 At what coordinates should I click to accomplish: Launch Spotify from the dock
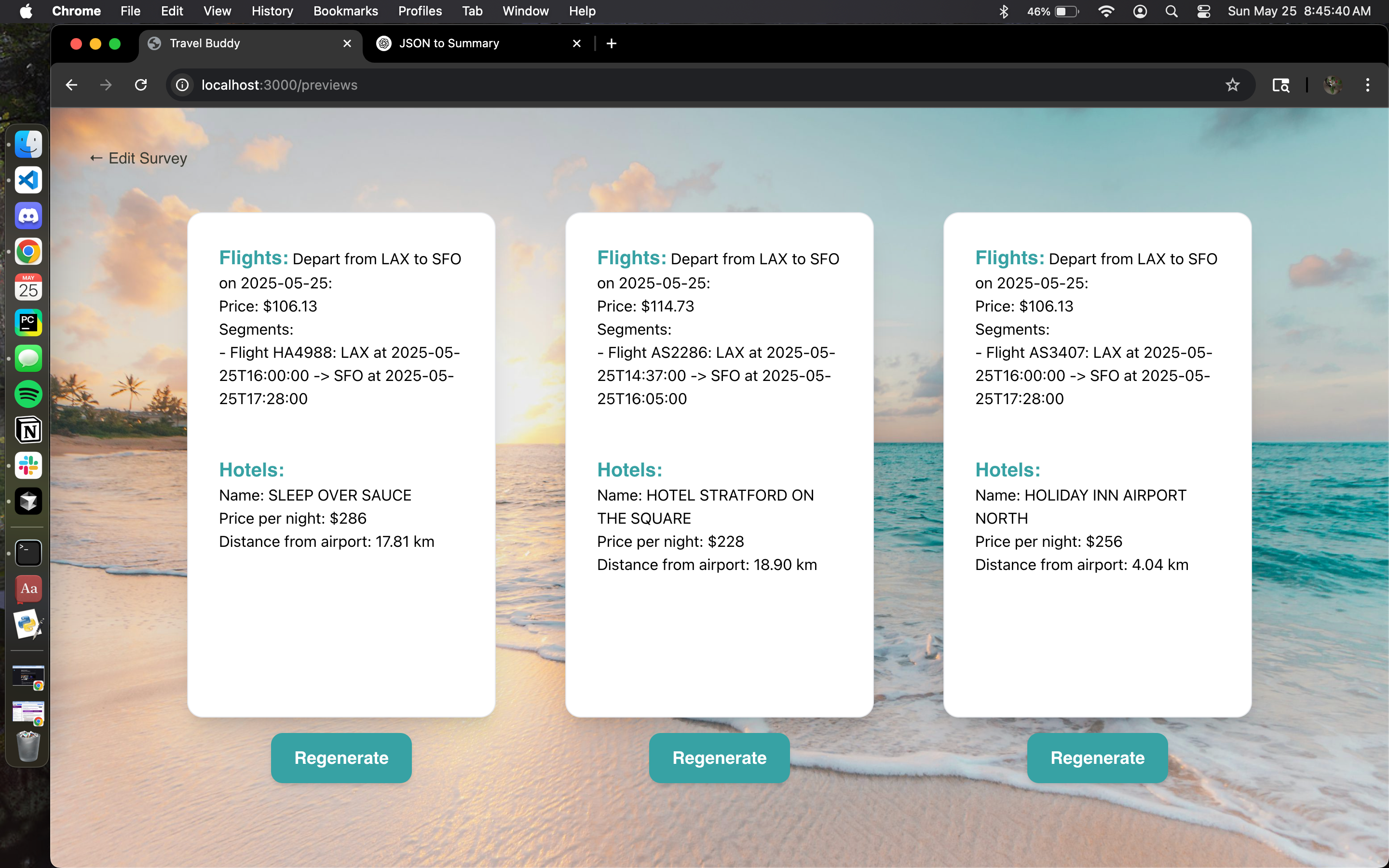(x=28, y=394)
